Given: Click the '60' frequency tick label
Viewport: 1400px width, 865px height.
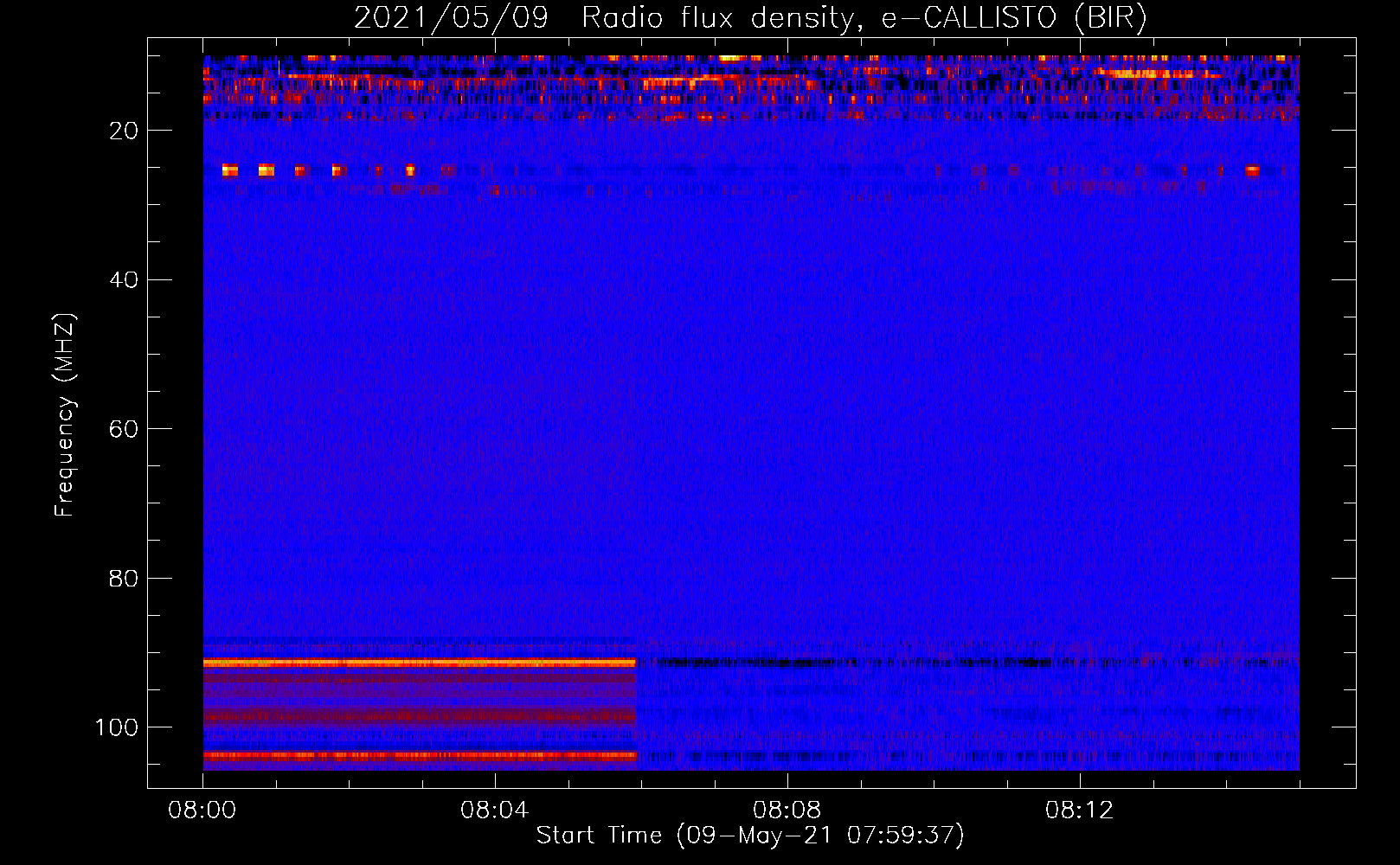Looking at the screenshot, I should [124, 429].
